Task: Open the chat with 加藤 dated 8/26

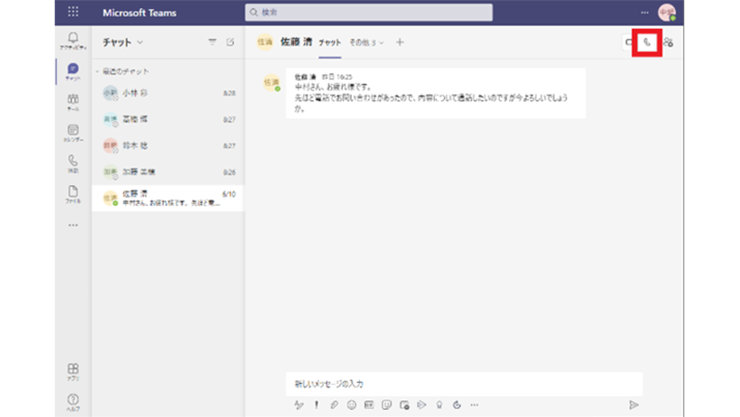Action: [168, 172]
